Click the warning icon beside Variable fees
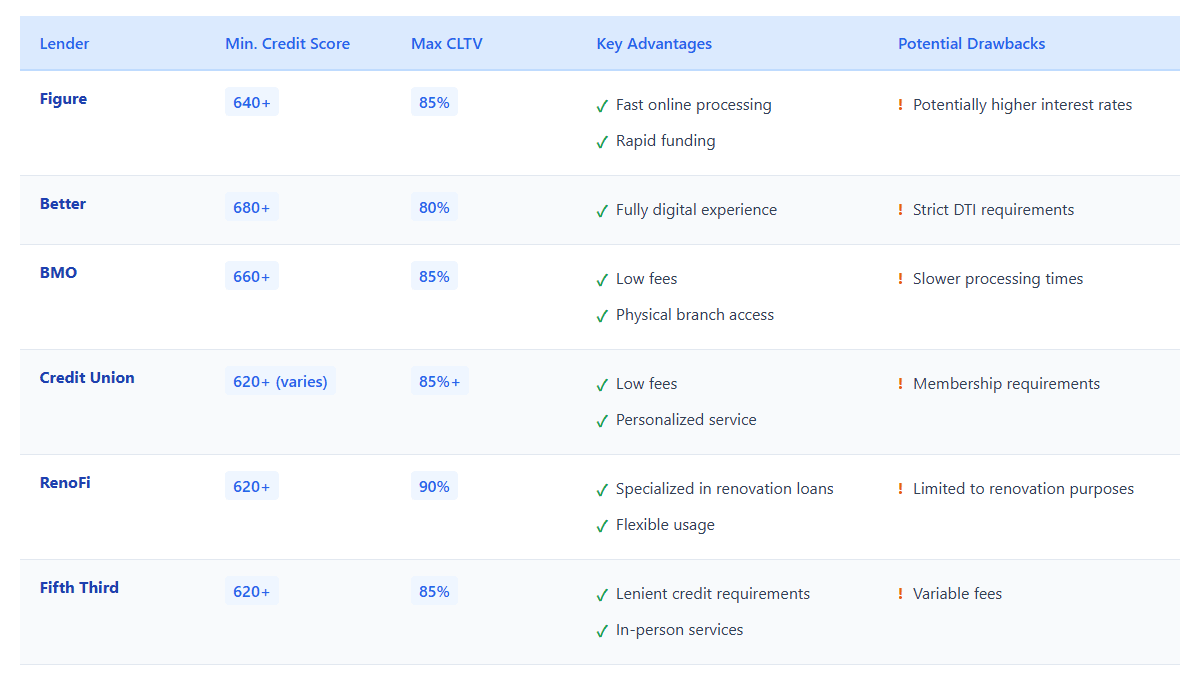1199x681 pixels. point(900,594)
